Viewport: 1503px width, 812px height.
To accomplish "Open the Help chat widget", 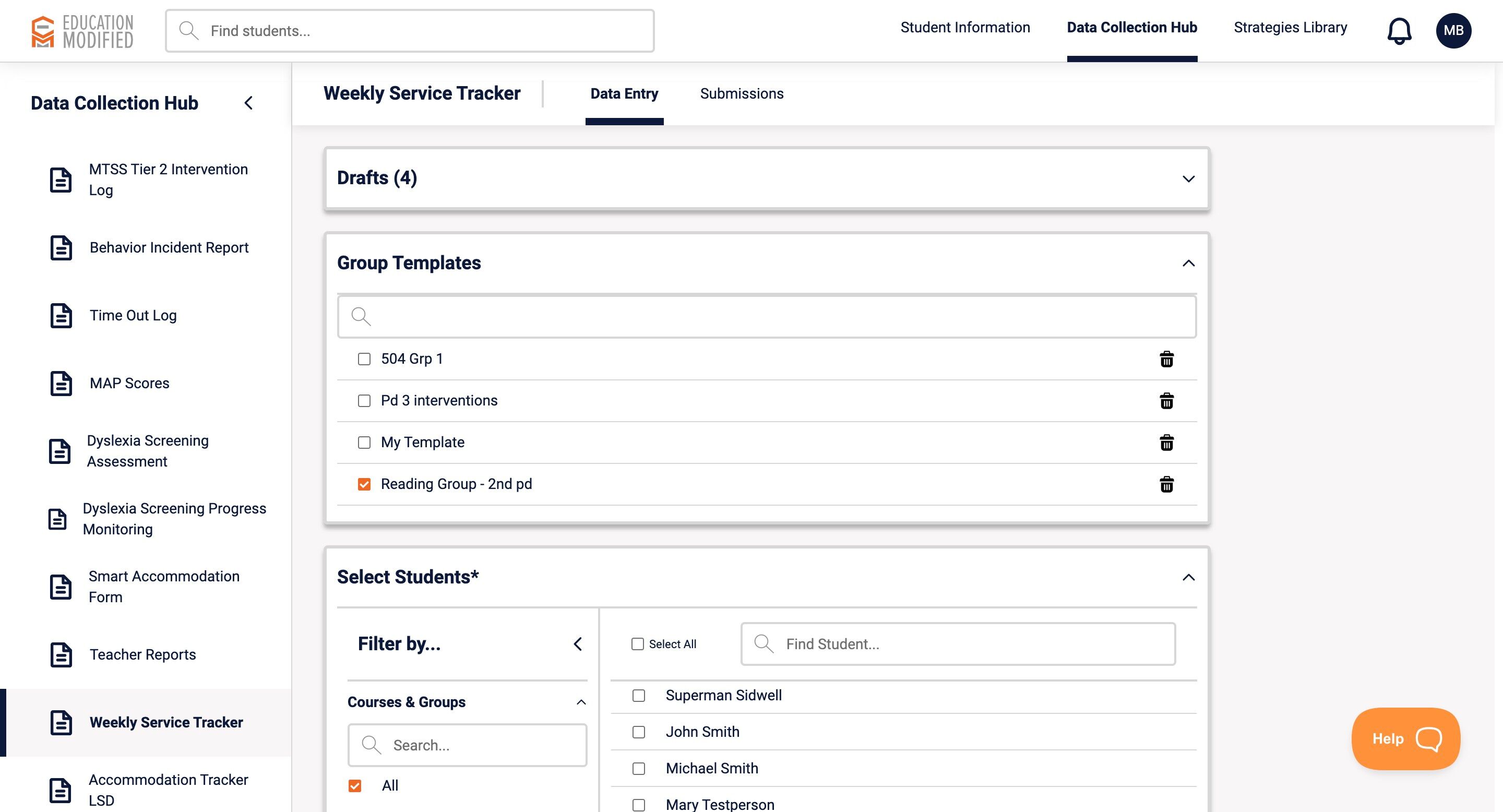I will coord(1405,738).
